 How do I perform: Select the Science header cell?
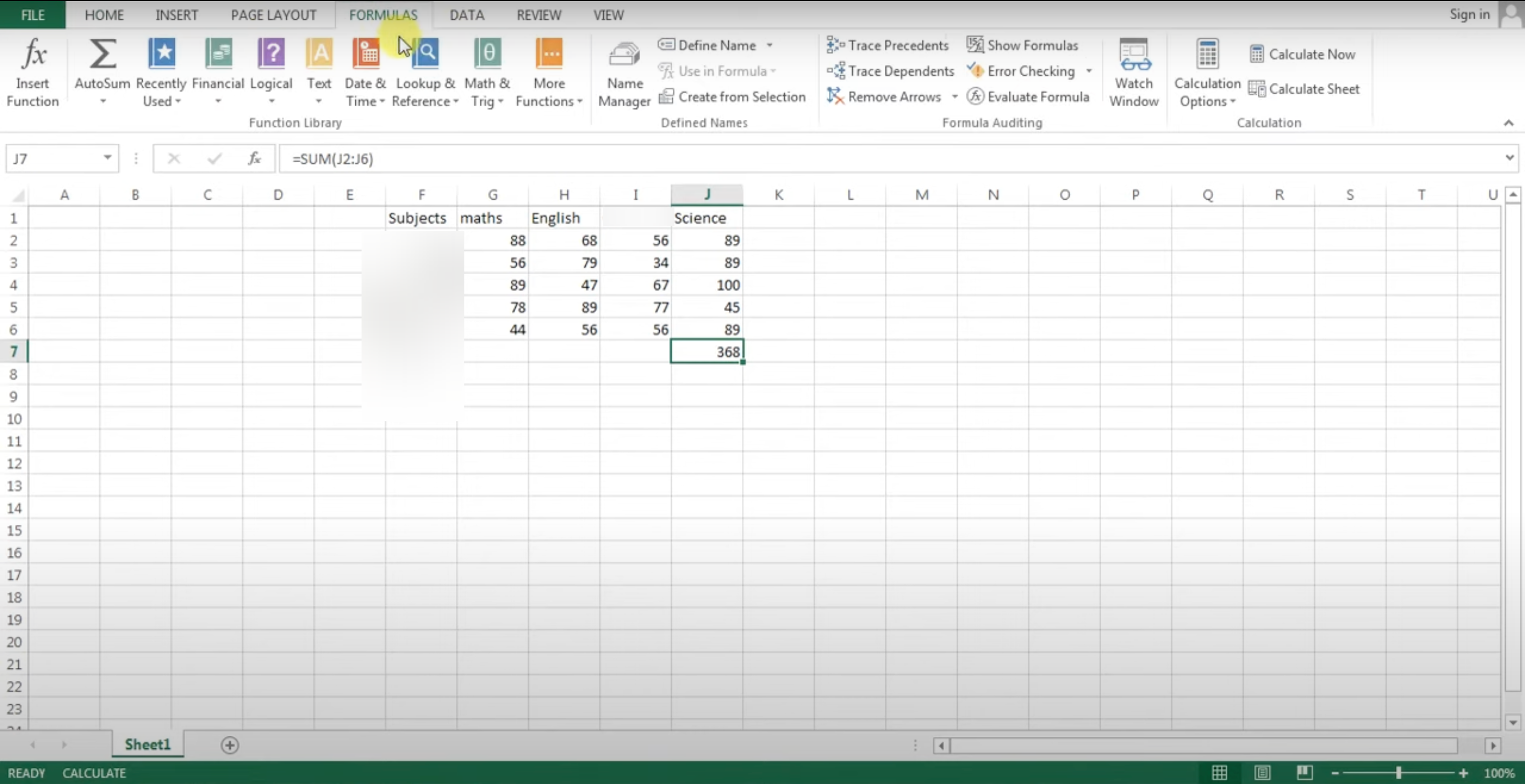click(x=707, y=218)
